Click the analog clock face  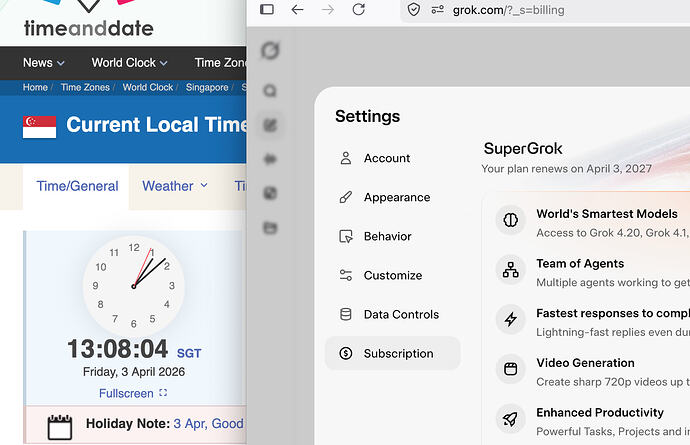point(133,287)
